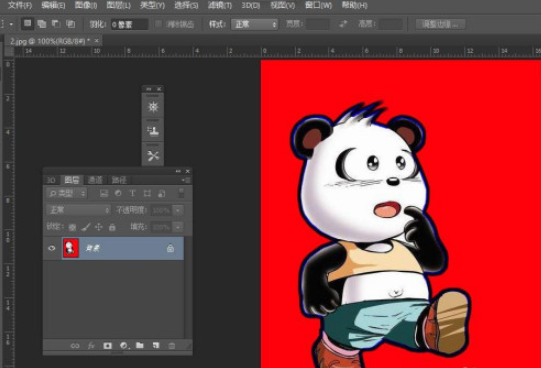Toggle the 消除锯齿 anti-alias checkbox
The width and height of the screenshot is (541, 368).
coord(158,24)
